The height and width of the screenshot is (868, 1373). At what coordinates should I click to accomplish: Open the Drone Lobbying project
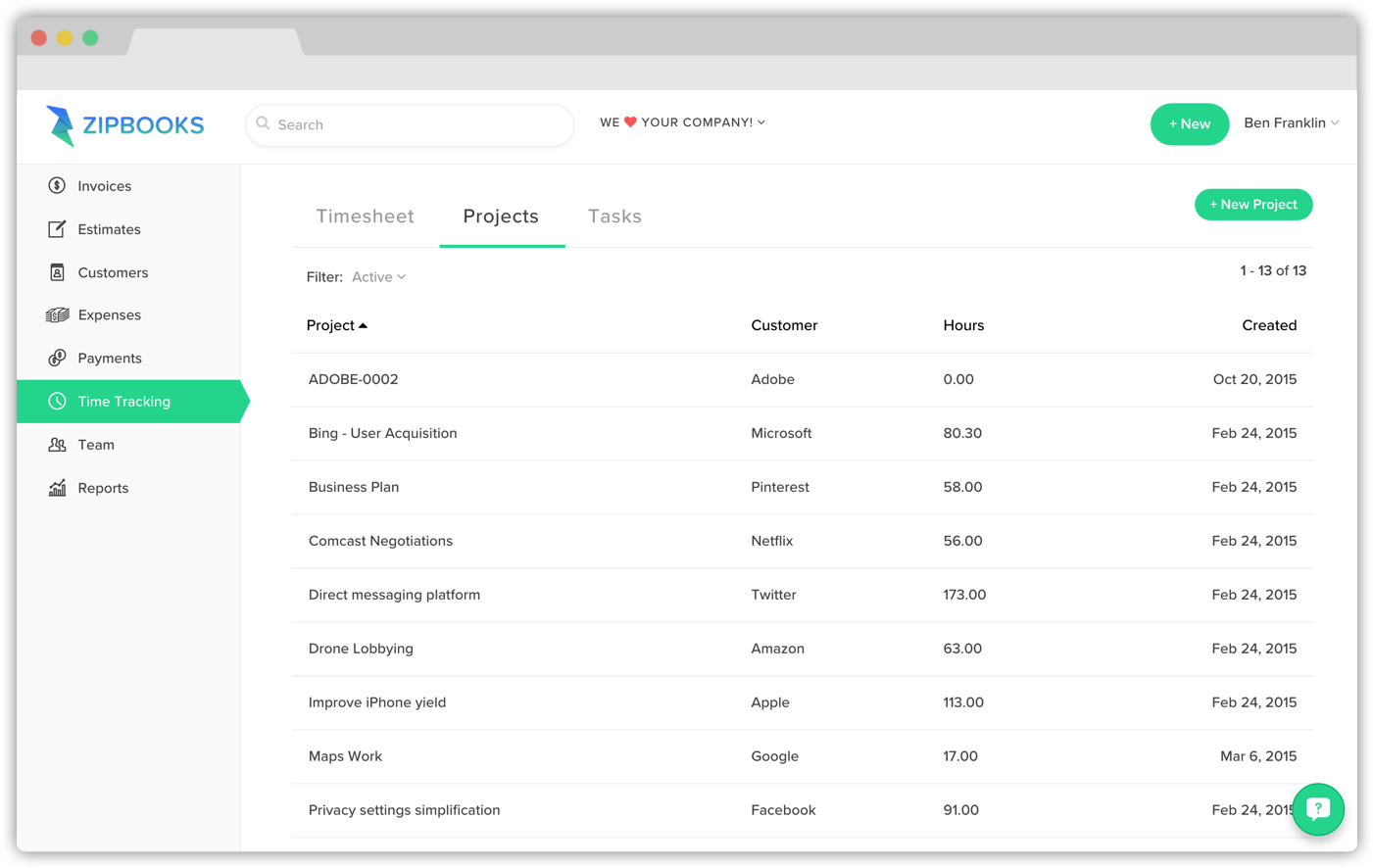coord(361,649)
